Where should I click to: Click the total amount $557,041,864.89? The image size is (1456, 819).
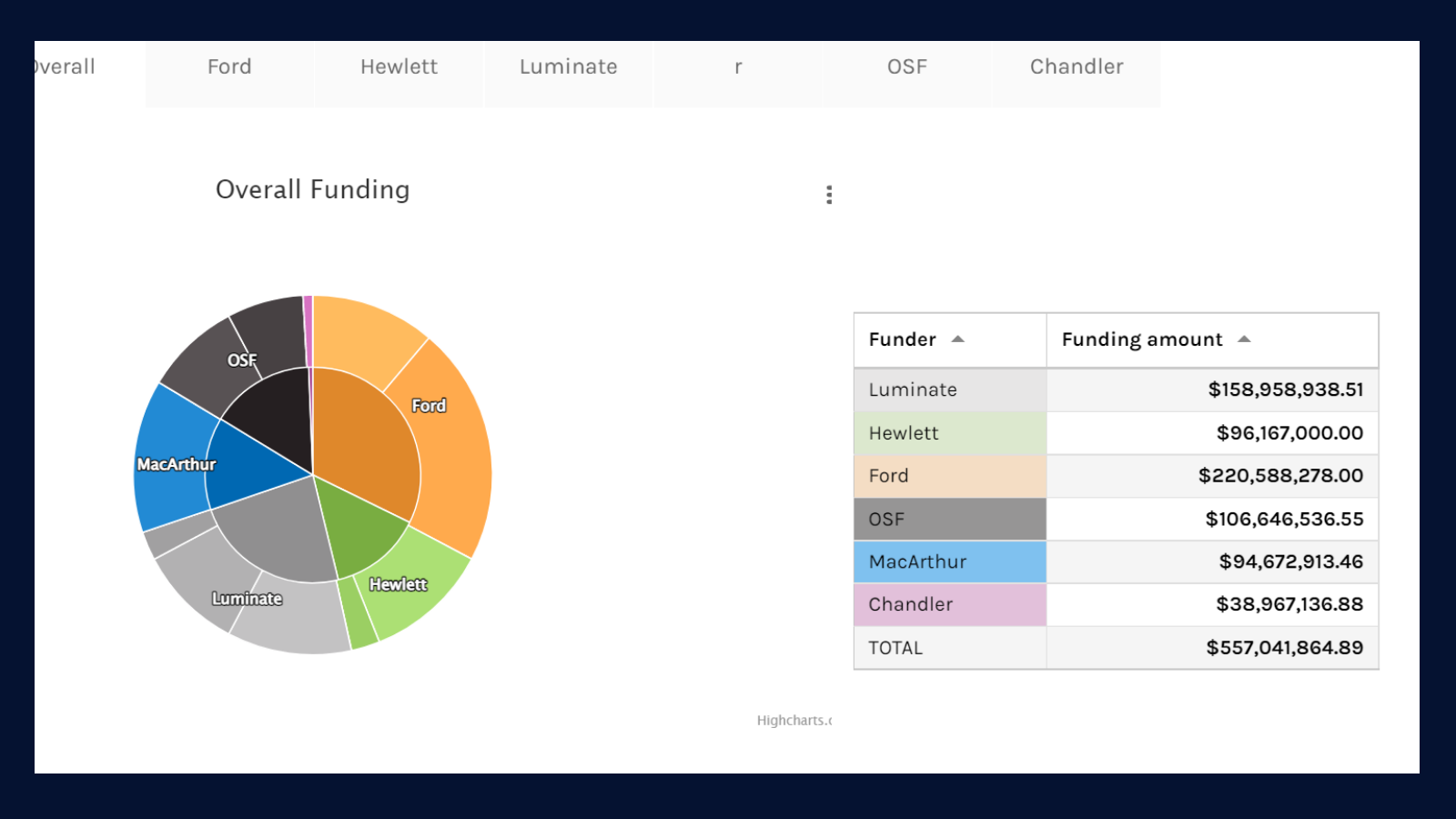click(x=1284, y=648)
